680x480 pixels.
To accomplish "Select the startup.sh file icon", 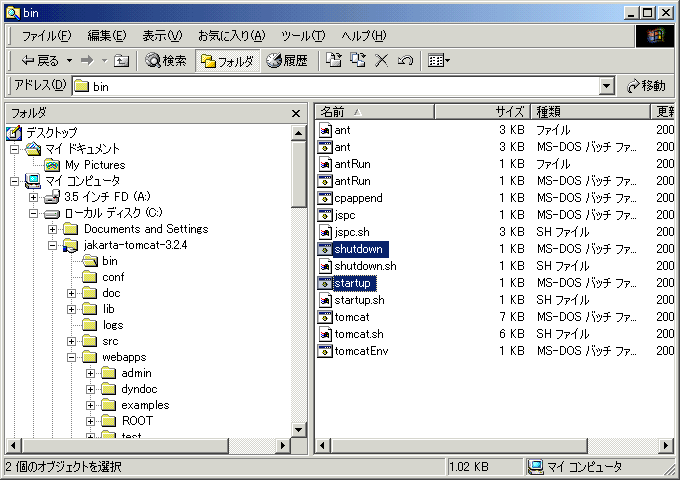I will (325, 300).
